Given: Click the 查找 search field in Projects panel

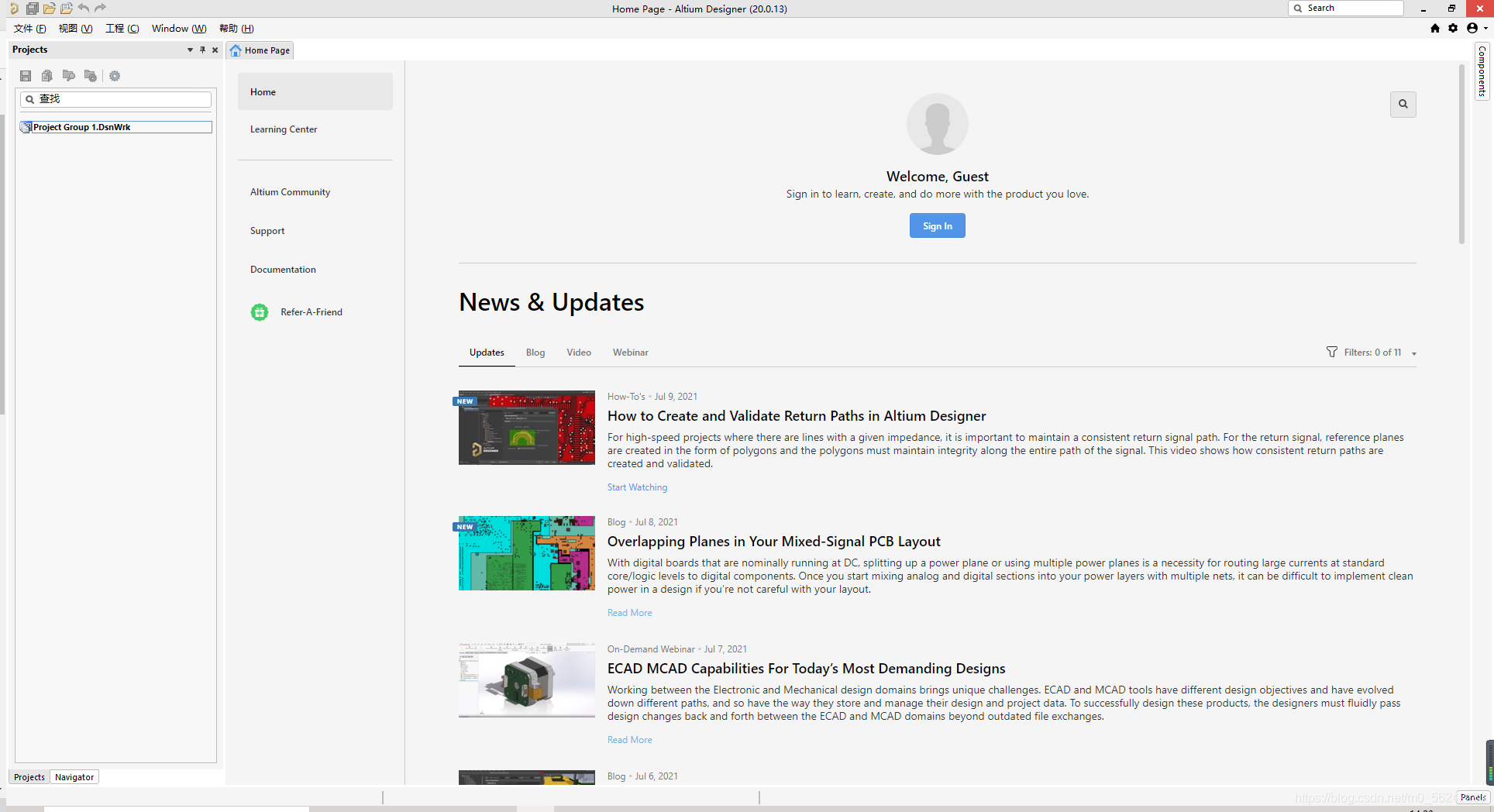Looking at the screenshot, I should pyautogui.click(x=115, y=99).
